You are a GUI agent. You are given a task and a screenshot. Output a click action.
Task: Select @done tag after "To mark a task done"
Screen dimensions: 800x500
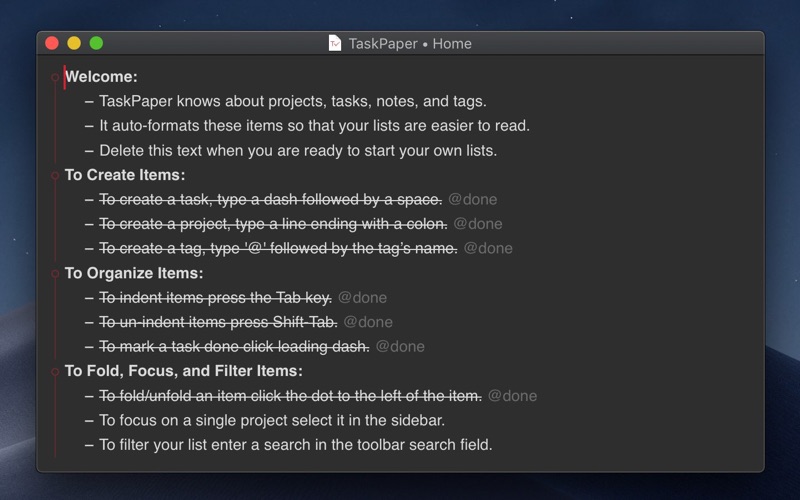pos(400,347)
